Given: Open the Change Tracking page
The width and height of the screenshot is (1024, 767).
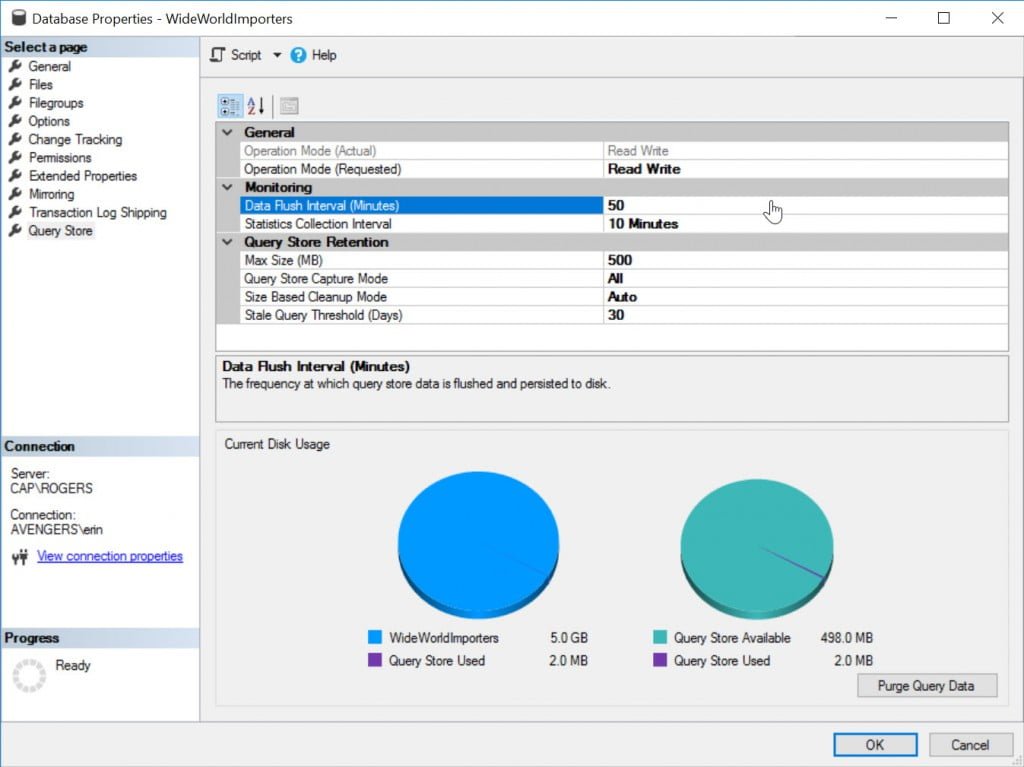Looking at the screenshot, I should click(x=75, y=139).
